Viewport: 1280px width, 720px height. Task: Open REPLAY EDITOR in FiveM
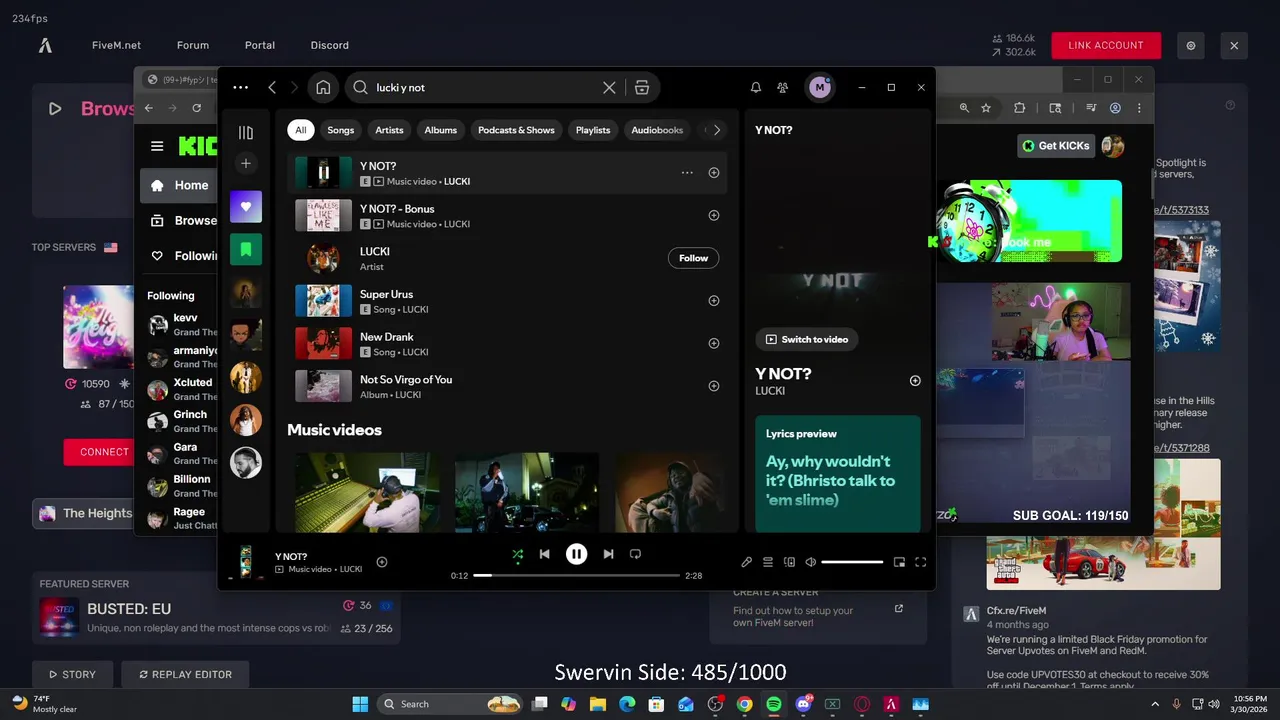[x=185, y=674]
